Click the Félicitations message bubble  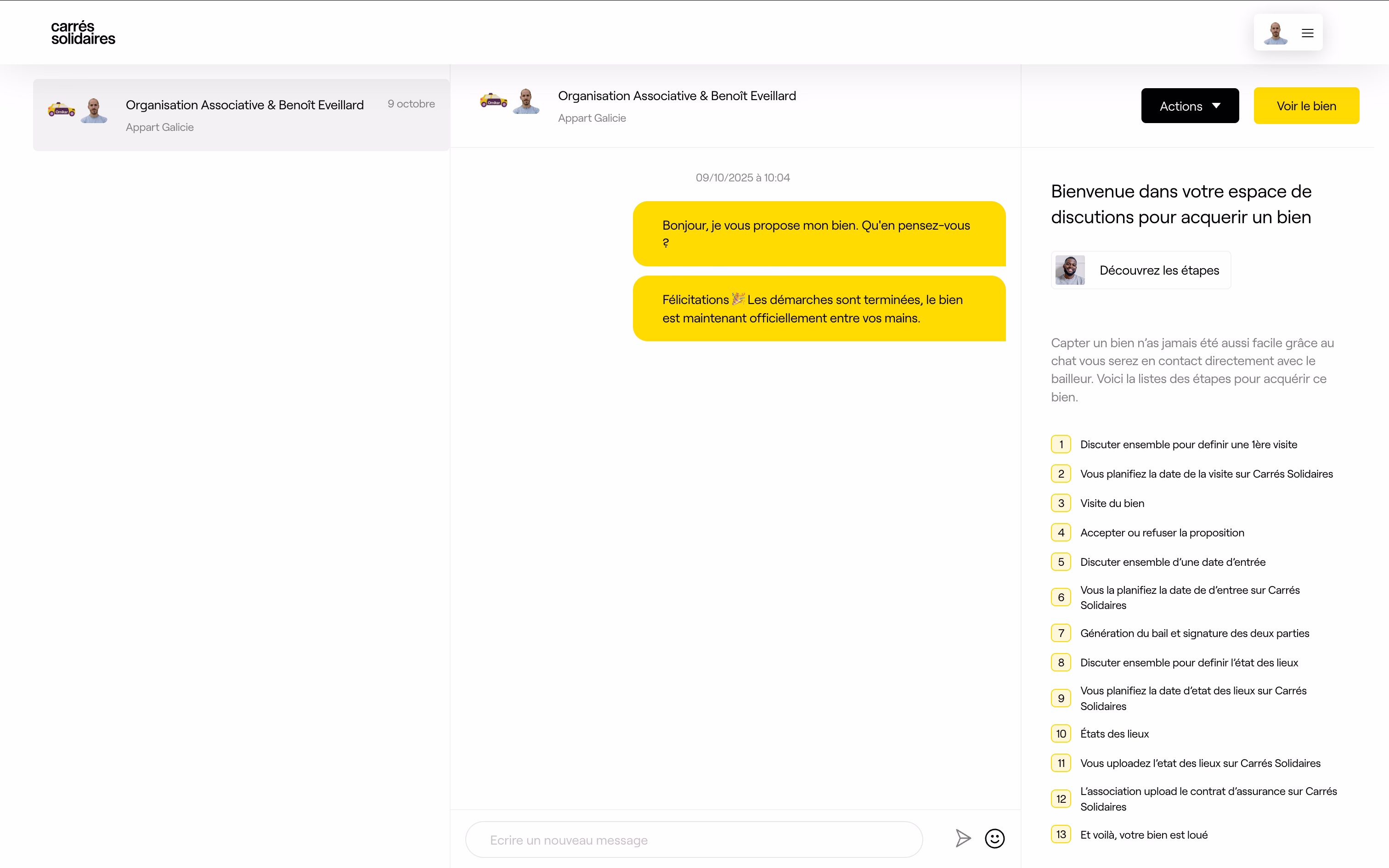[819, 309]
